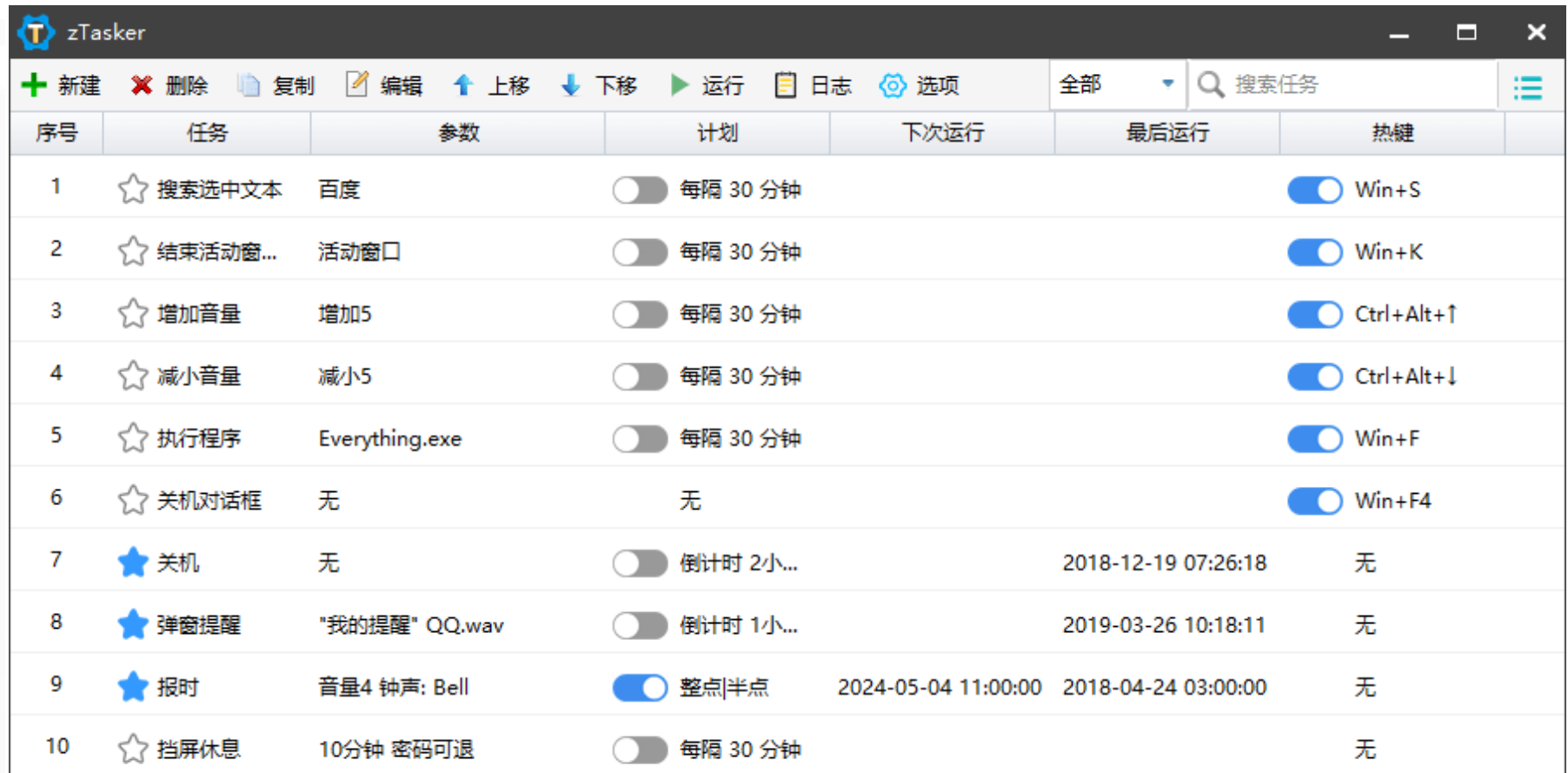Viewport: 1568px width, 773px height.
Task: Disable the Win+F4 hotkey toggle
Action: [1315, 501]
